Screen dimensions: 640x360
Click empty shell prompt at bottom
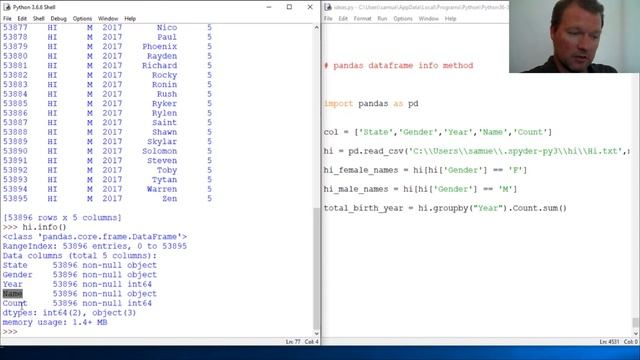(x=10, y=331)
